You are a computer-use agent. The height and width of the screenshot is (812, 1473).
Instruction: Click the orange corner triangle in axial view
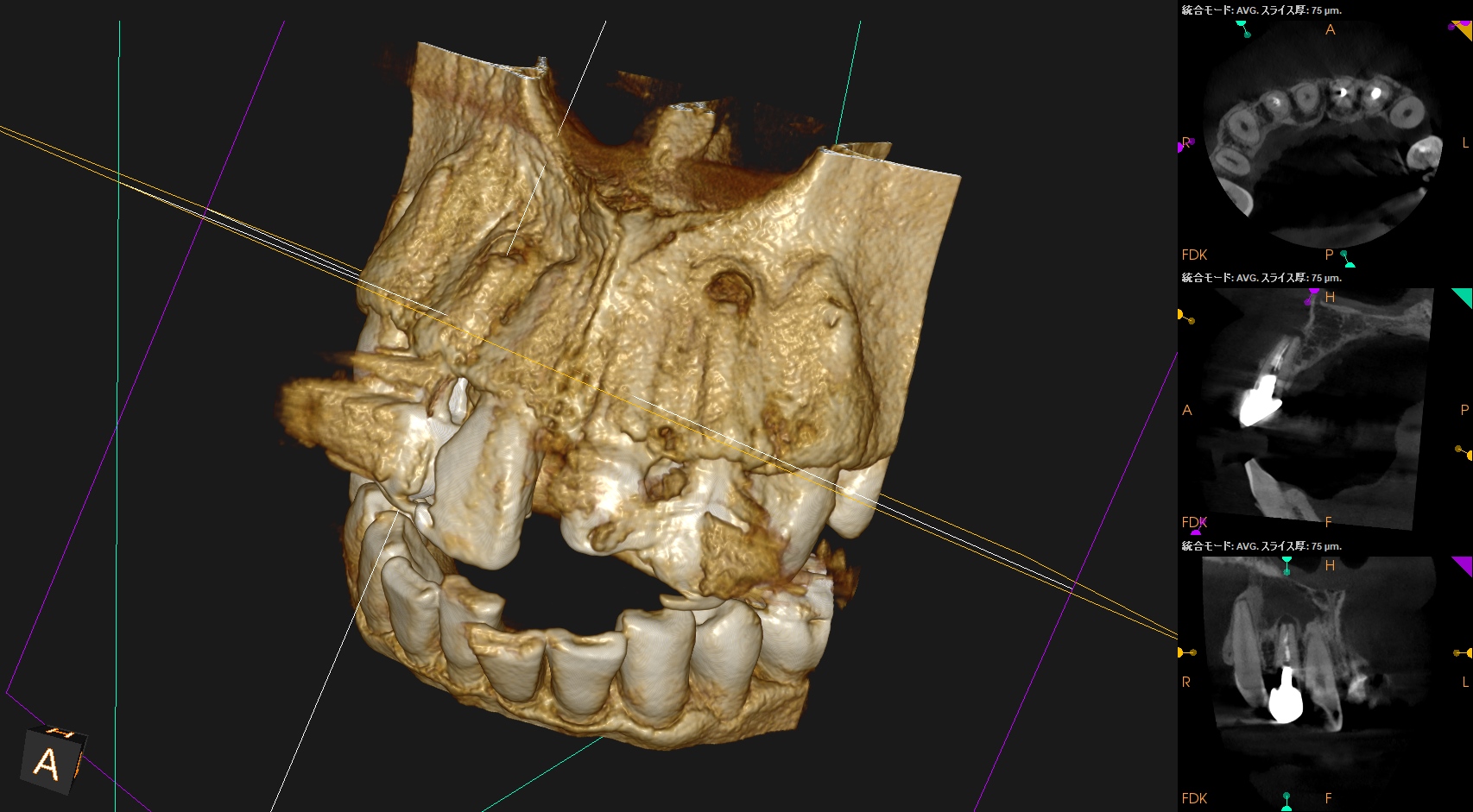(x=1464, y=29)
